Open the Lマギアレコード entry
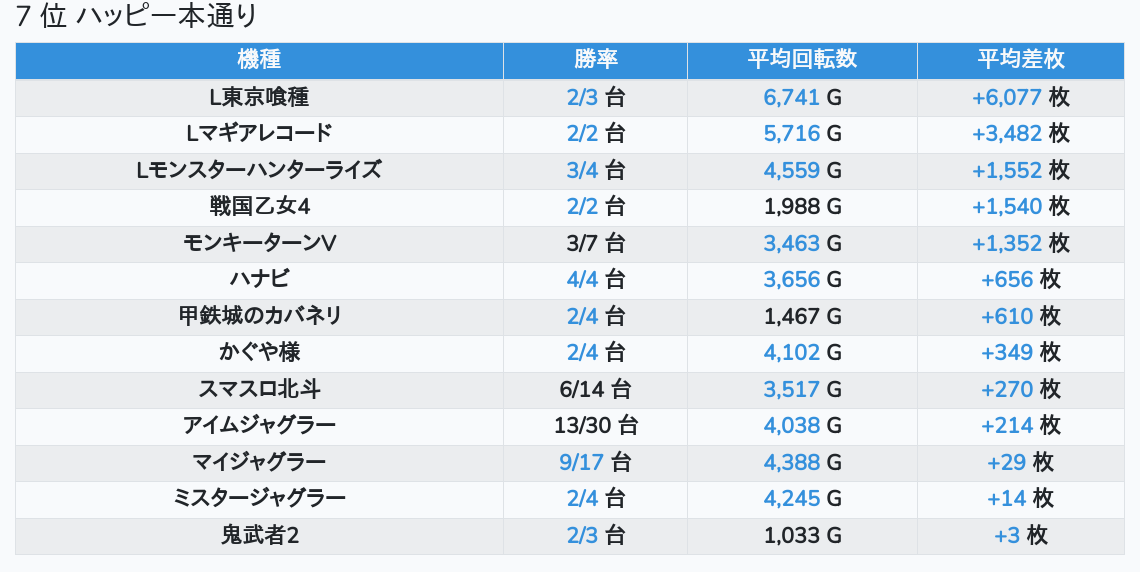 259,134
